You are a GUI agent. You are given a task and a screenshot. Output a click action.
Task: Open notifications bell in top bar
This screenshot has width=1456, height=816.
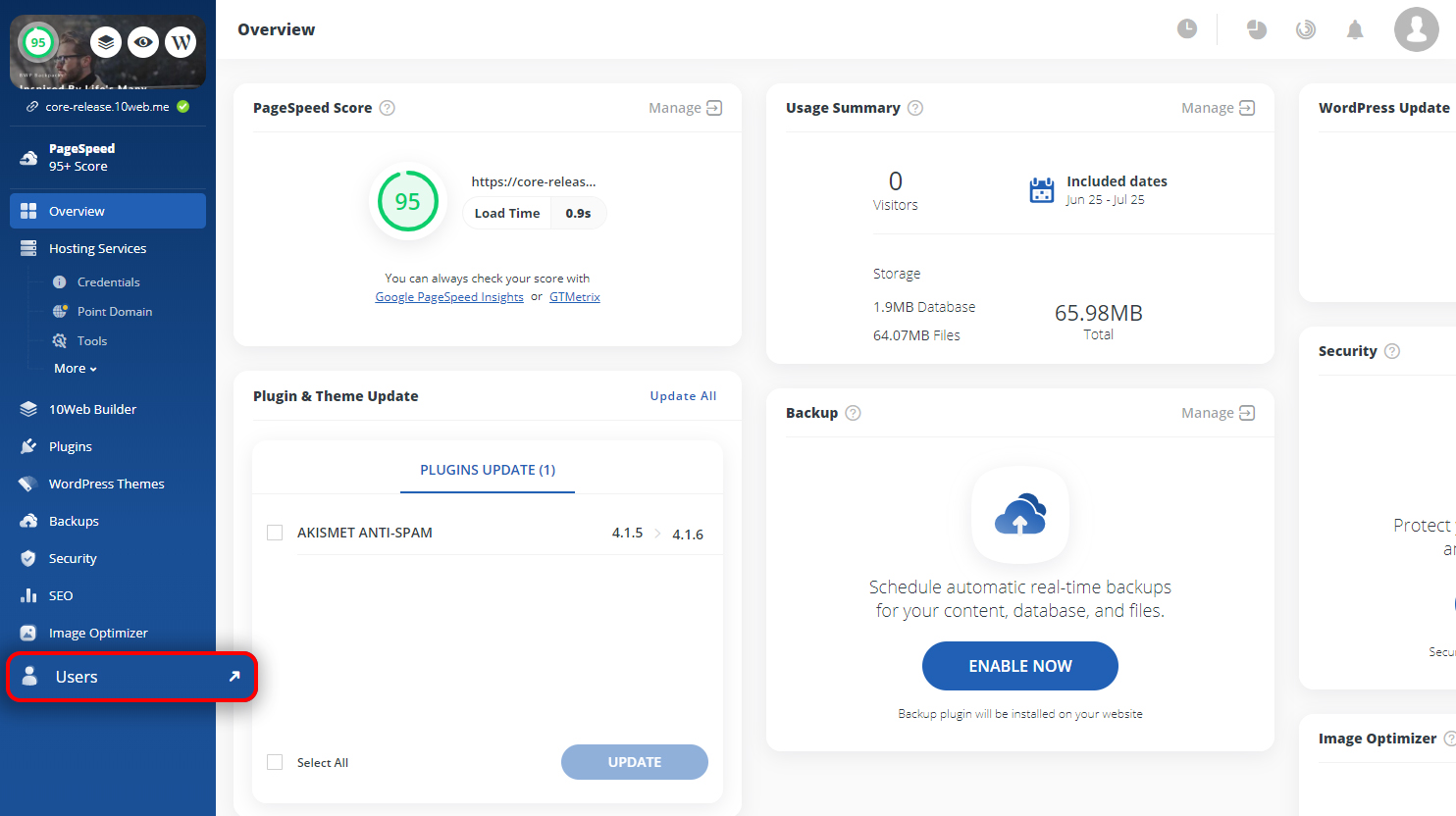(x=1355, y=29)
